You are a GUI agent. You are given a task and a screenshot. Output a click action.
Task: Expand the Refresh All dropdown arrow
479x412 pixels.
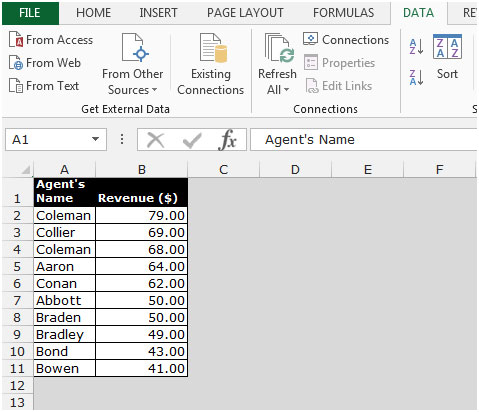(x=286, y=90)
